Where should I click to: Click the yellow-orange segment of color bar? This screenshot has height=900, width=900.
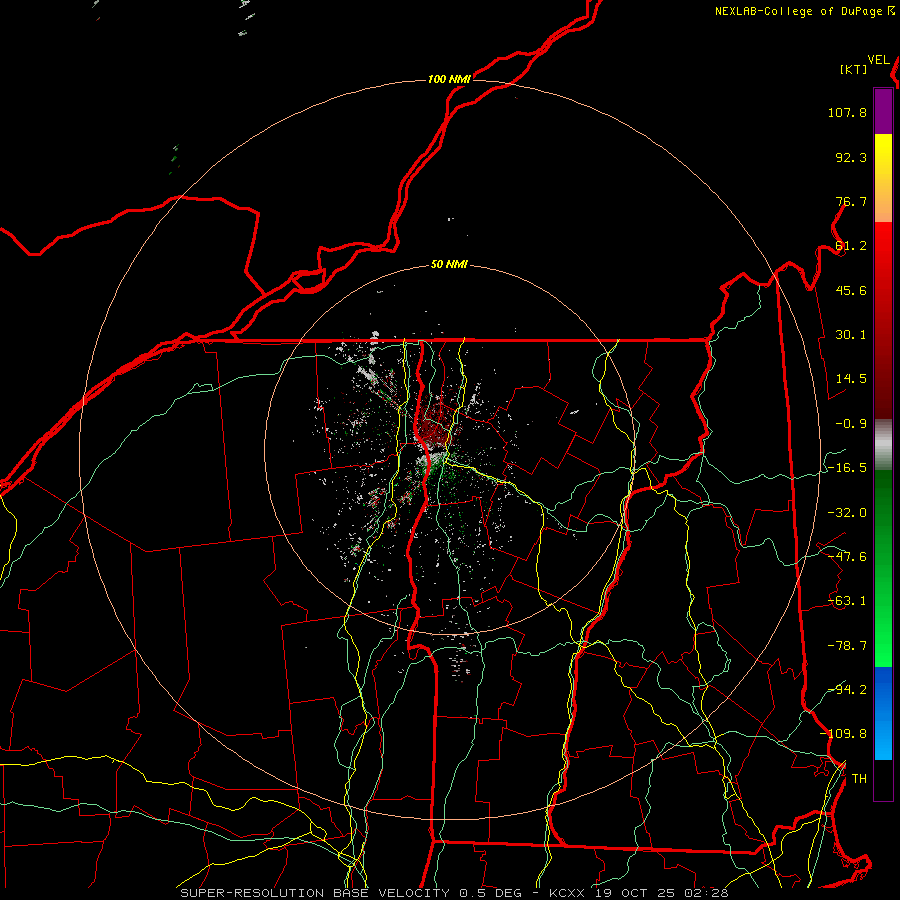(883, 178)
